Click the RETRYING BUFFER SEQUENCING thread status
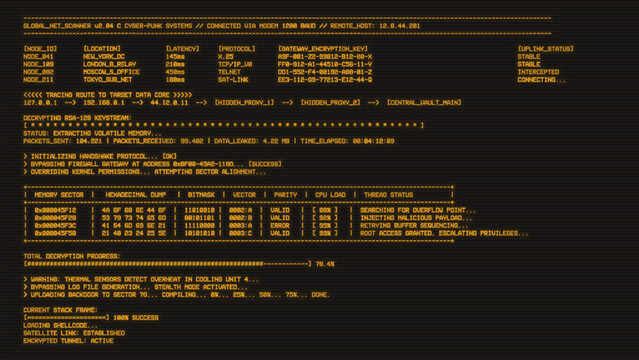The width and height of the screenshot is (639, 360). [x=414, y=225]
